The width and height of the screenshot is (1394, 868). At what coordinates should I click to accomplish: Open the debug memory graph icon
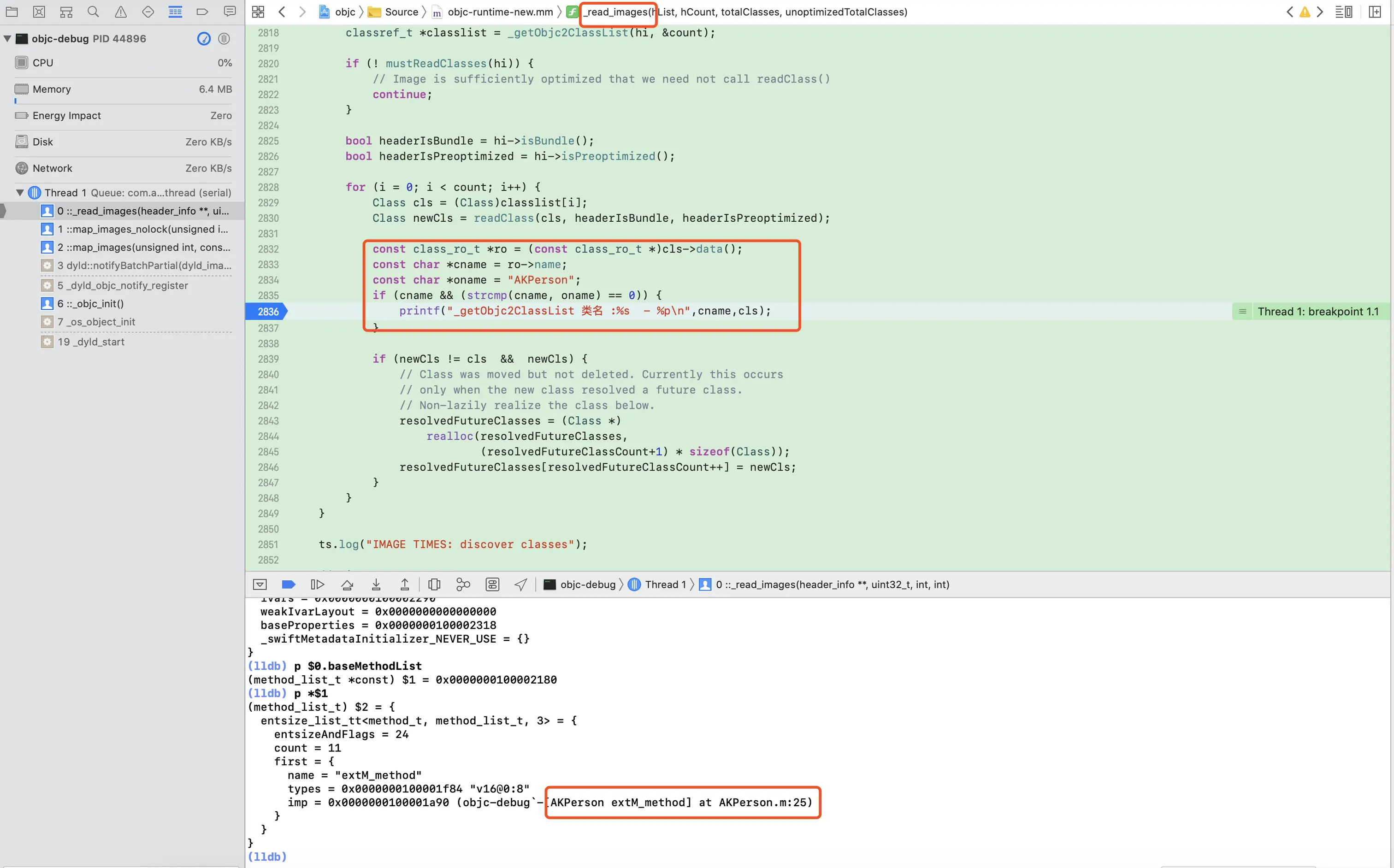click(463, 585)
